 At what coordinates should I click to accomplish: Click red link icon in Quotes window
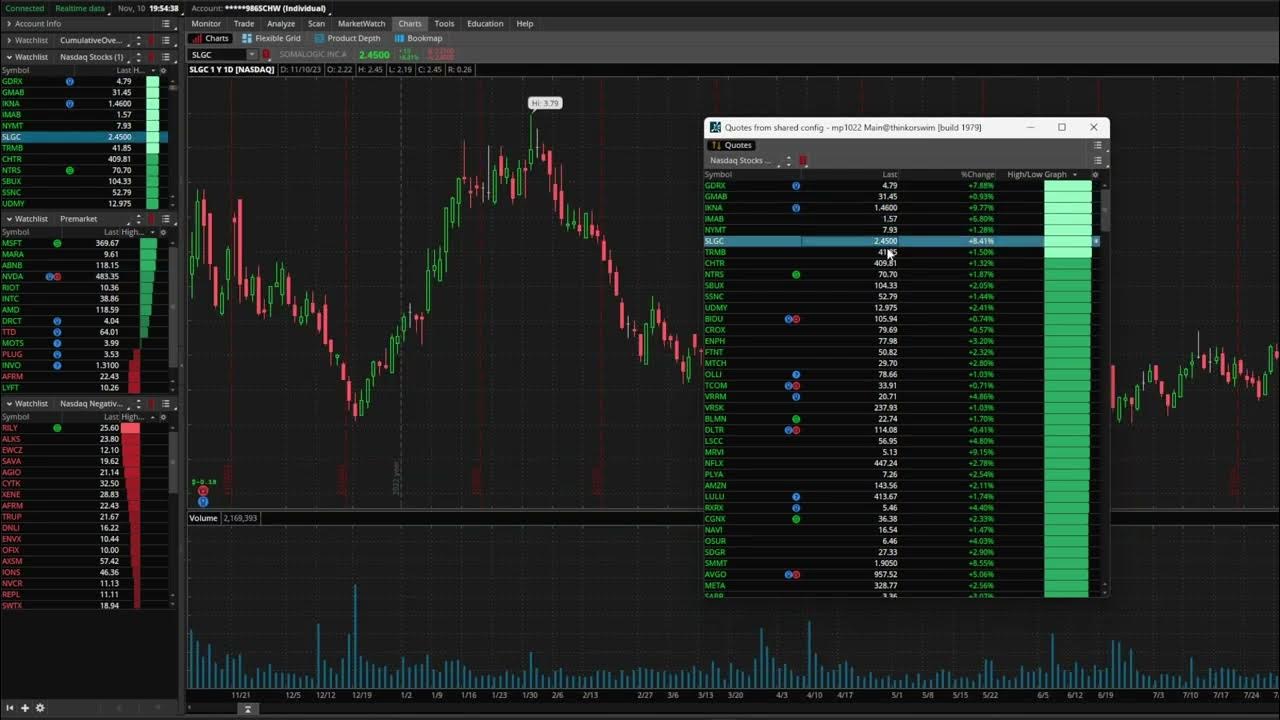[802, 160]
